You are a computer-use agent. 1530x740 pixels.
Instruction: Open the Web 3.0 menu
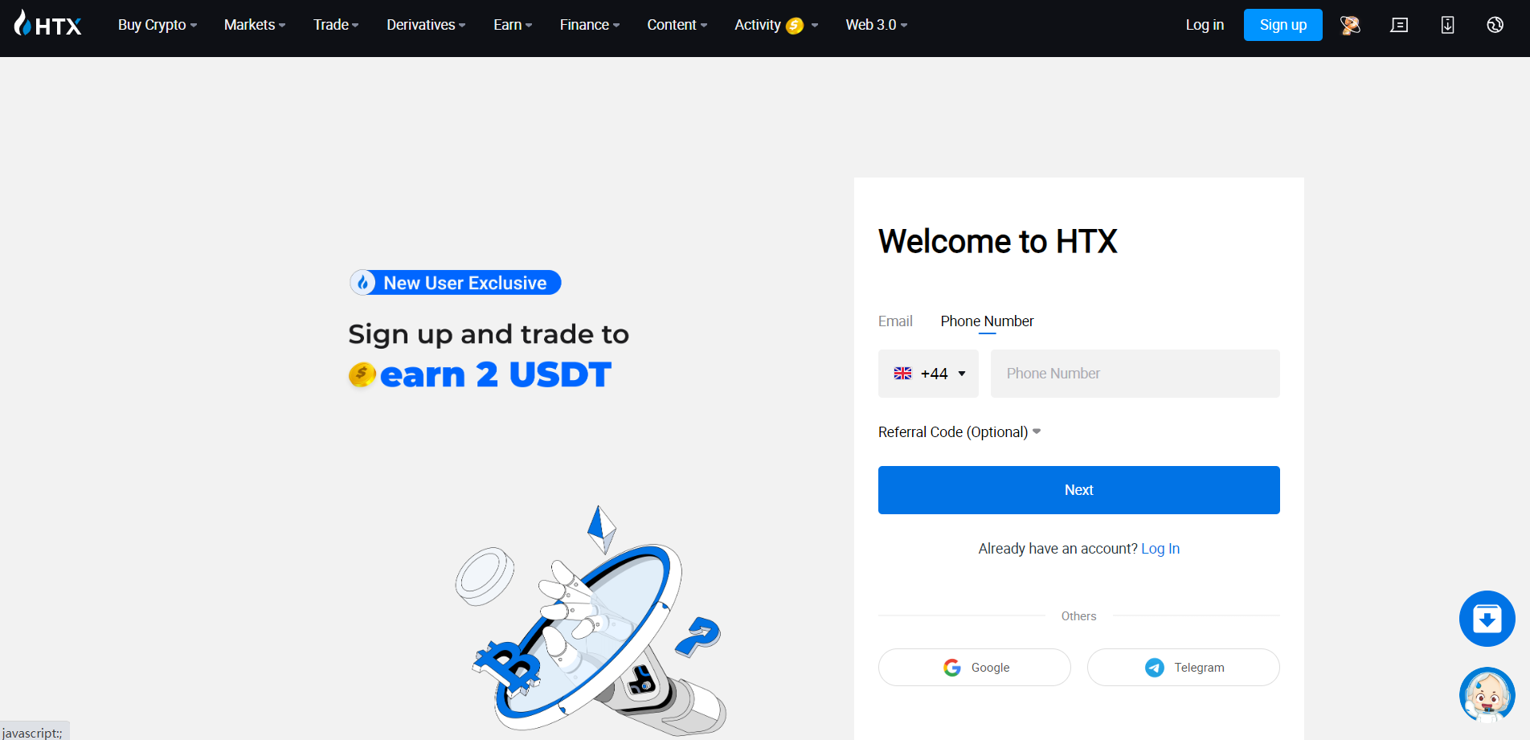click(x=876, y=25)
